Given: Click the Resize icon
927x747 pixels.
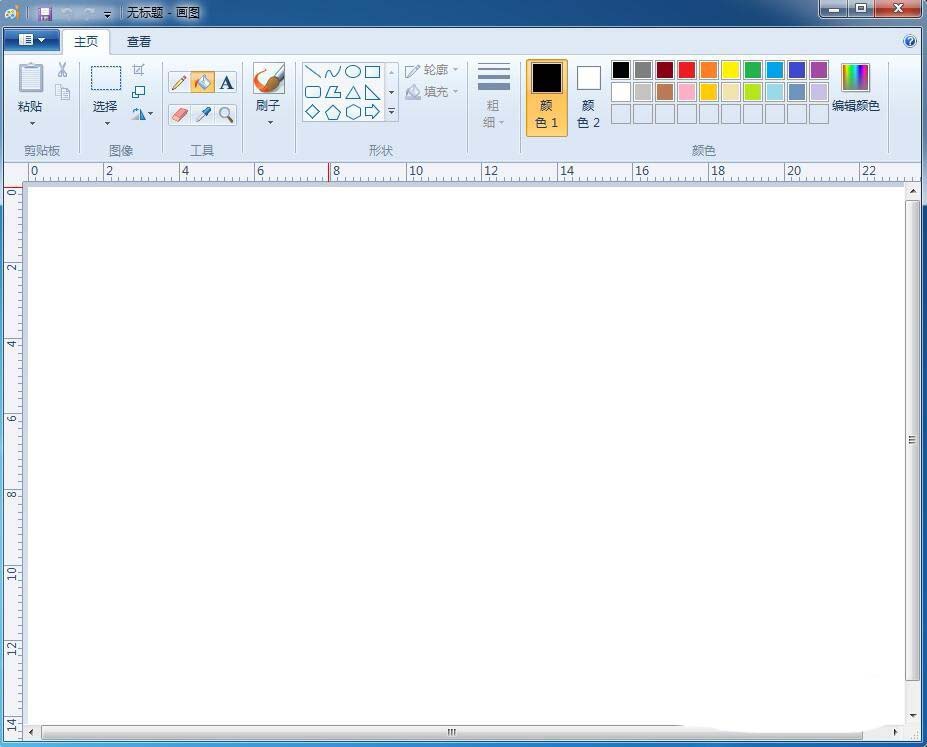Looking at the screenshot, I should 138,92.
